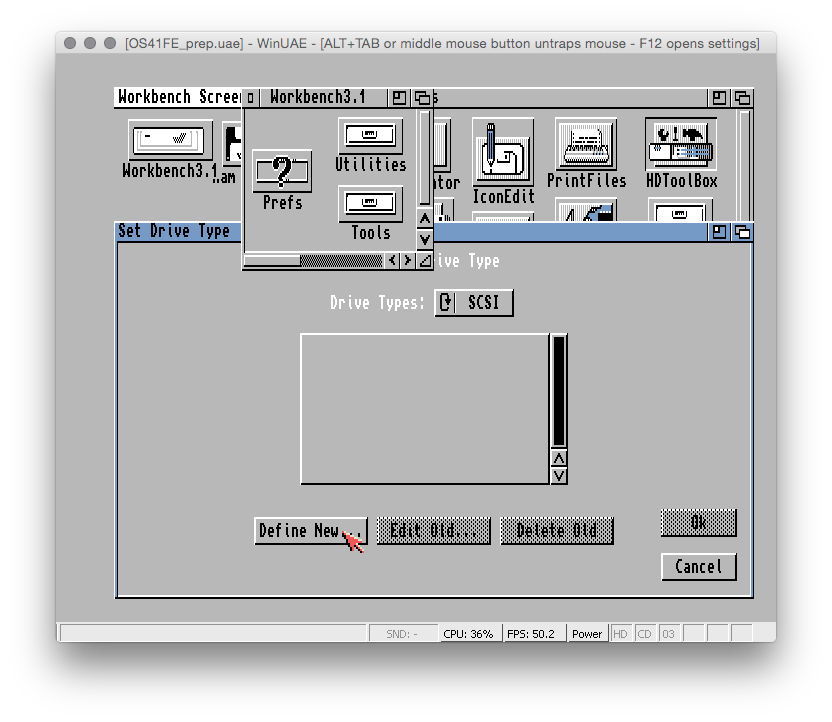Open the PrintFiles icon
This screenshot has height=722, width=832.
tap(586, 144)
